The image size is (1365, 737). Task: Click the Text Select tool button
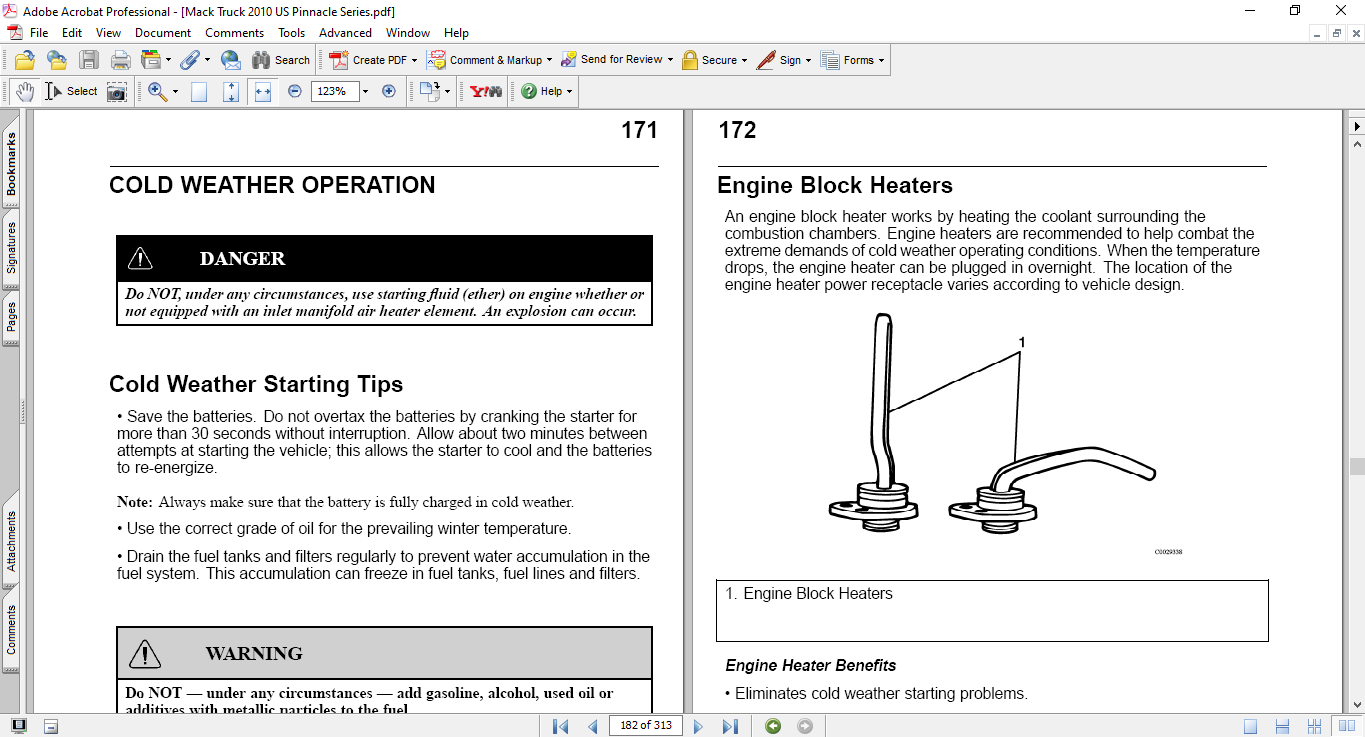pos(73,91)
